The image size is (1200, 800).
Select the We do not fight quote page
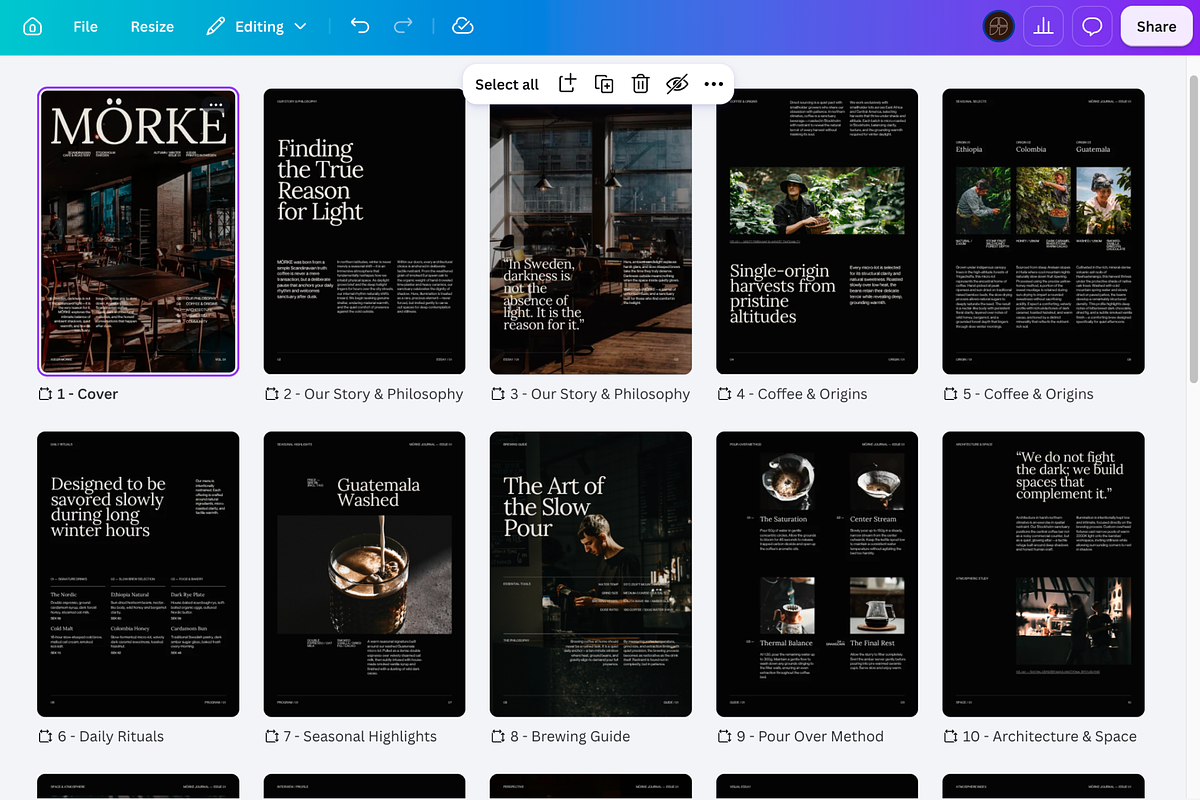click(x=1043, y=574)
